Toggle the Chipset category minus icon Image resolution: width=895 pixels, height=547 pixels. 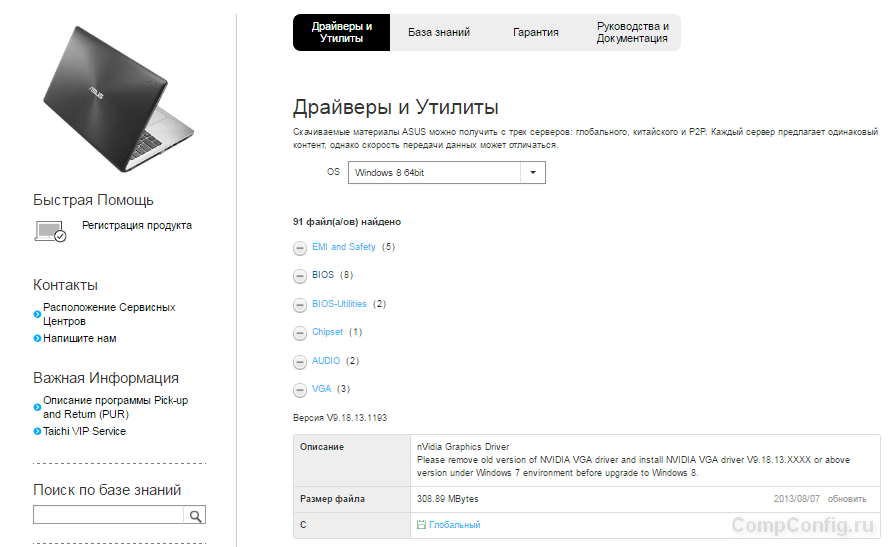(300, 333)
